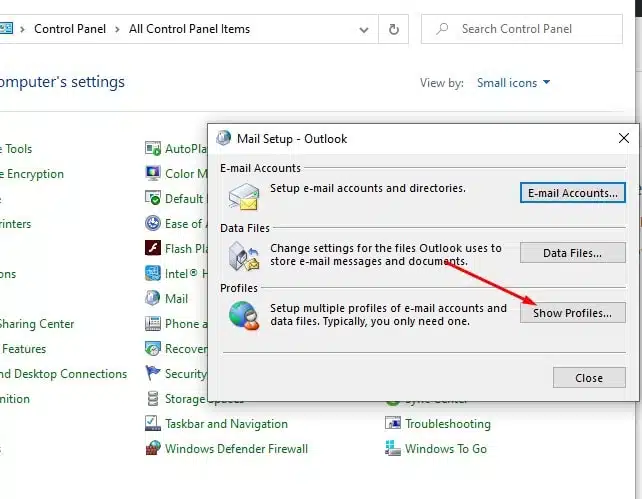Open the AutoPlay icon in Control Panel
Image resolution: width=642 pixels, height=499 pixels.
tap(153, 149)
